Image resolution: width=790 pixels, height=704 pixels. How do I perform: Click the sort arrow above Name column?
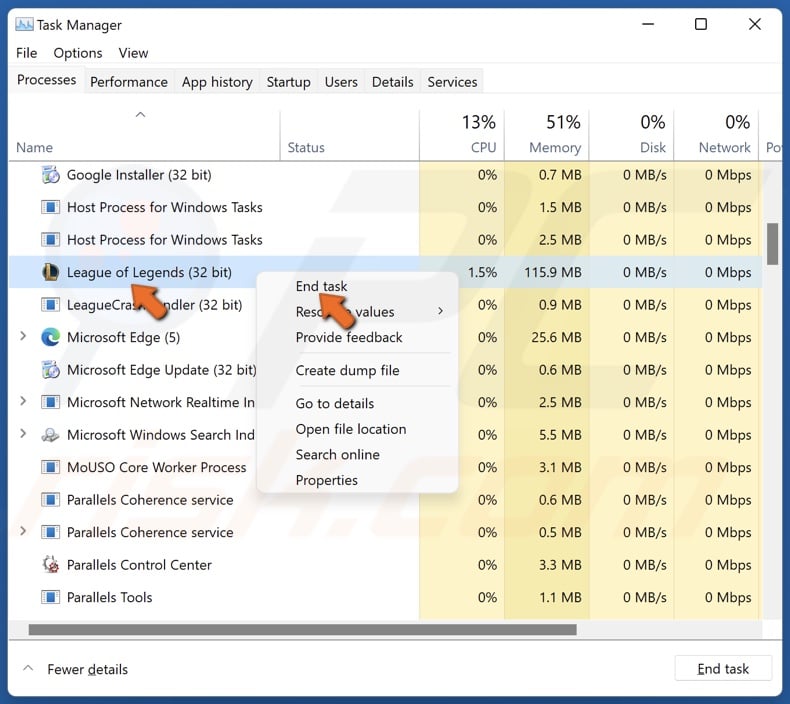tap(141, 115)
